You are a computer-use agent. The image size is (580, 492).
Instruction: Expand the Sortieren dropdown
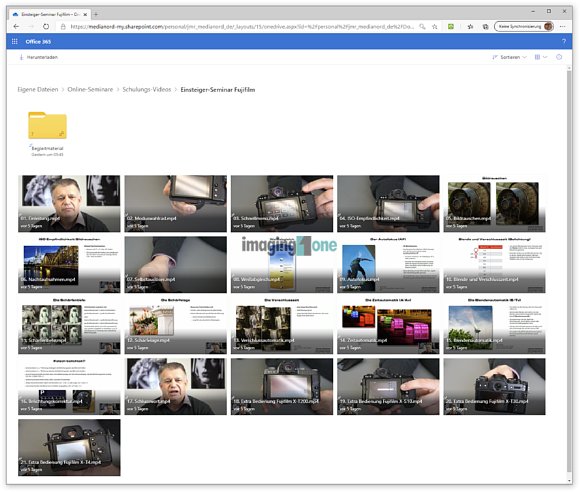click(x=509, y=57)
